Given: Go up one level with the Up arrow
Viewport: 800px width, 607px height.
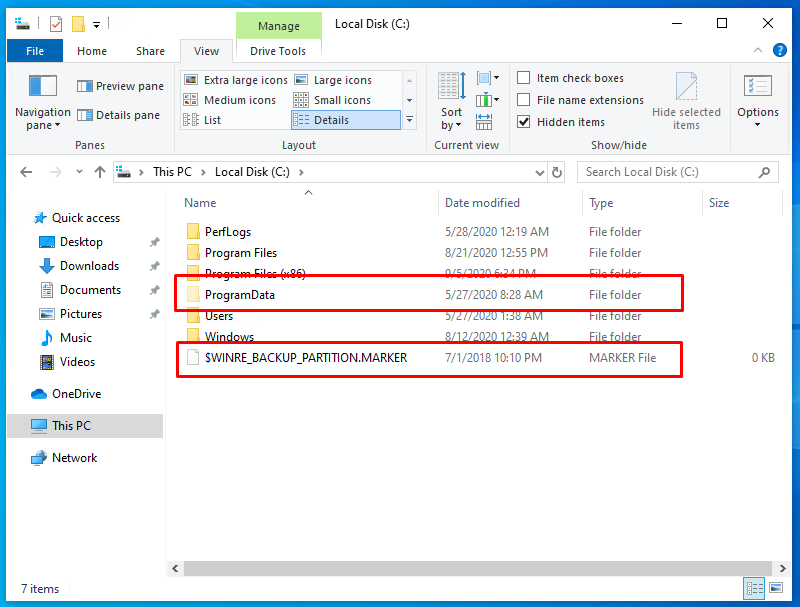Looking at the screenshot, I should click(x=99, y=172).
